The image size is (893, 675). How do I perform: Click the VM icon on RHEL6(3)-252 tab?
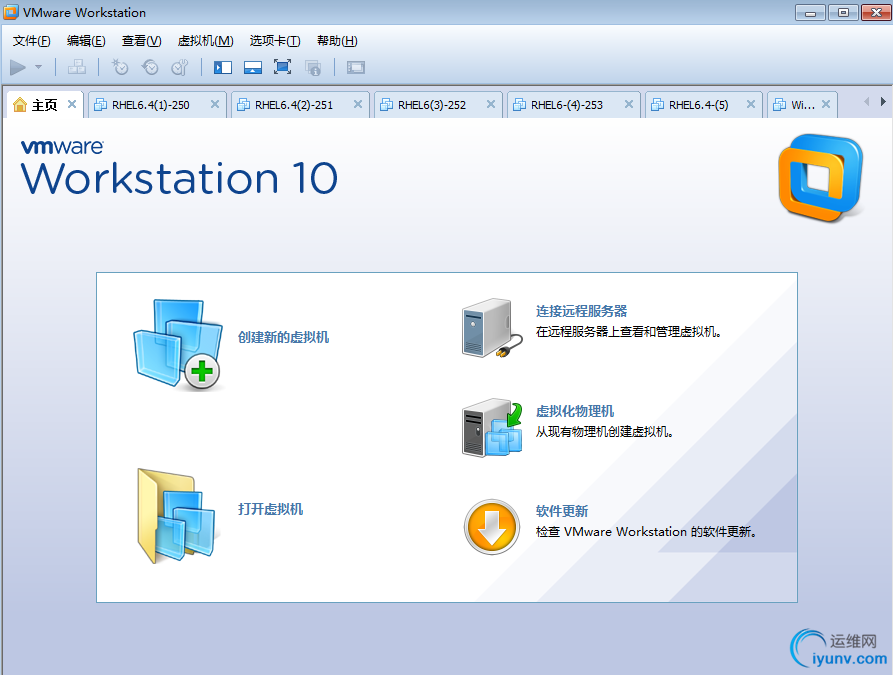coord(386,105)
